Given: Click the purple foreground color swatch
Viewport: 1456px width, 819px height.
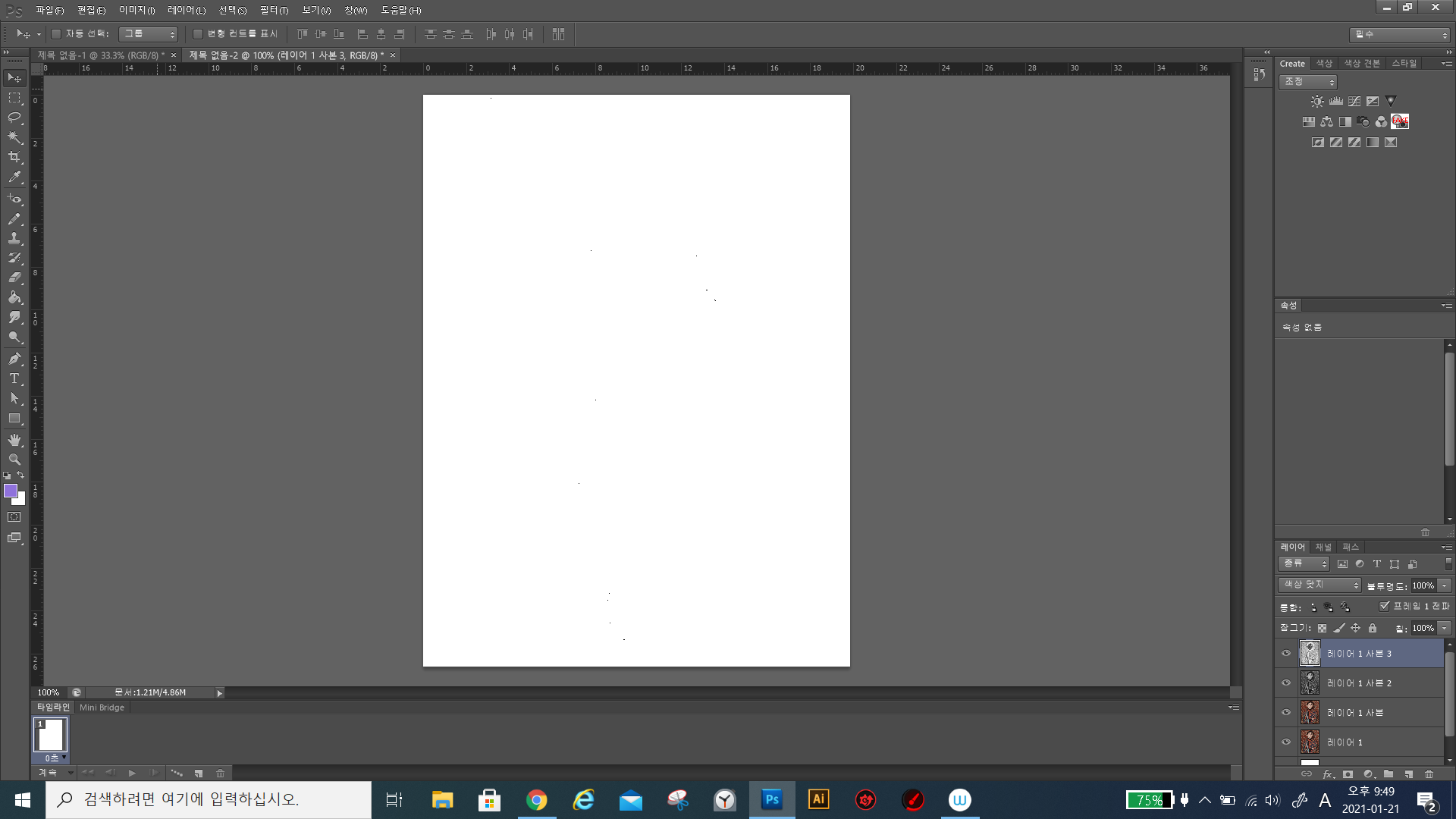Looking at the screenshot, I should (11, 491).
